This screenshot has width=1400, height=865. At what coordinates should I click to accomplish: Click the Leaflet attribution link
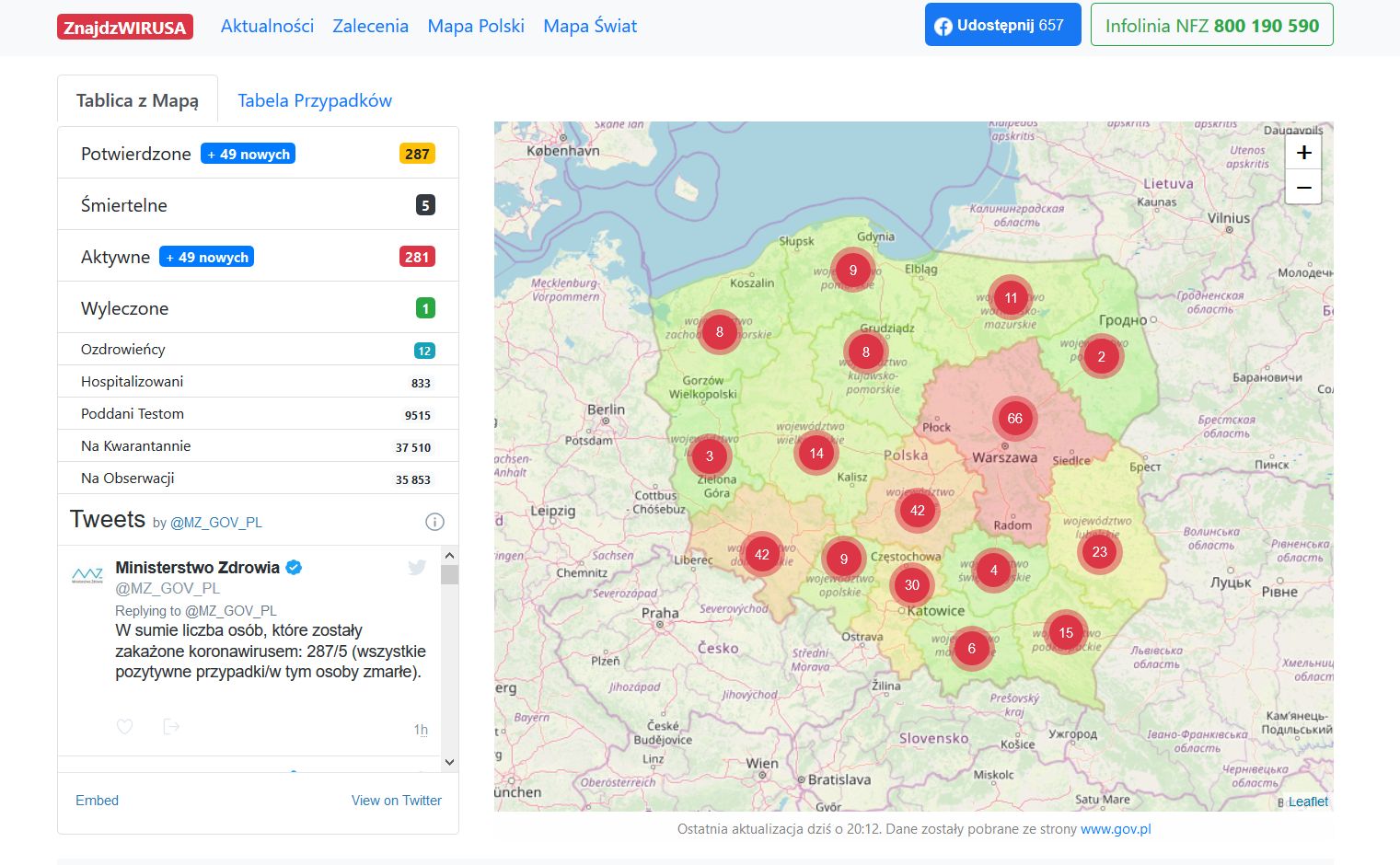(x=1308, y=802)
